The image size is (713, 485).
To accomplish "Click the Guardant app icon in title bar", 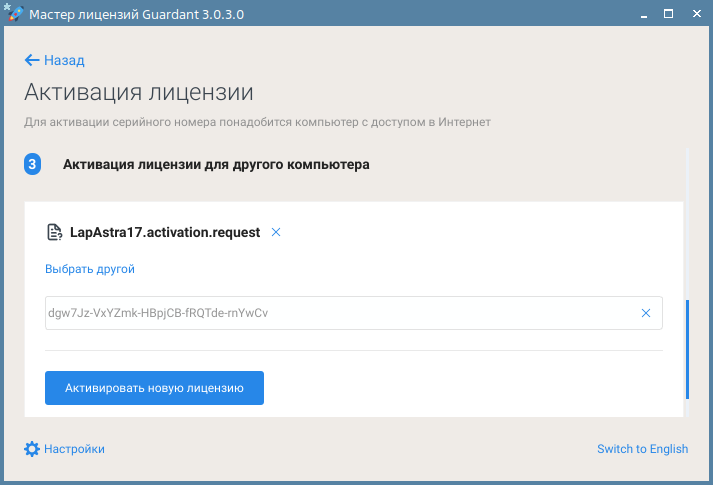I will tap(13, 14).
